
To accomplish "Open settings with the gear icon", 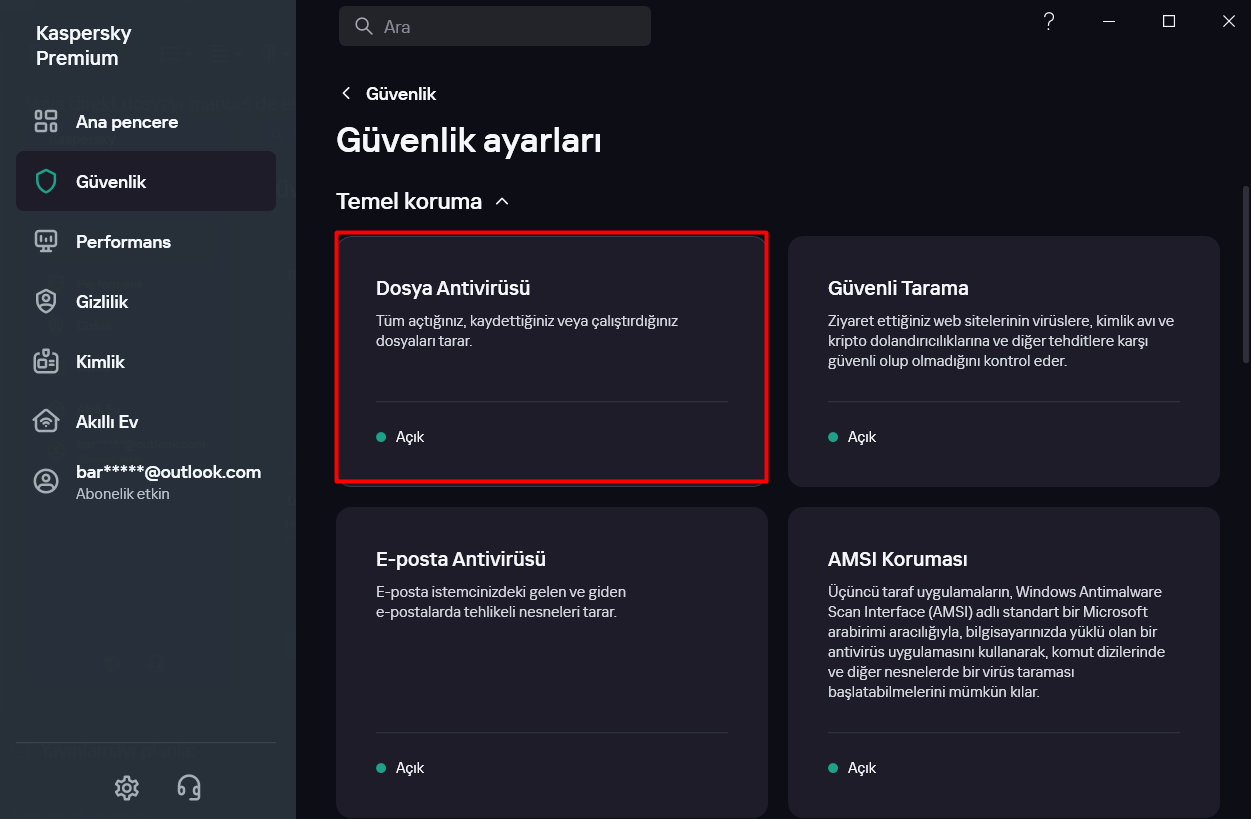I will click(127, 788).
